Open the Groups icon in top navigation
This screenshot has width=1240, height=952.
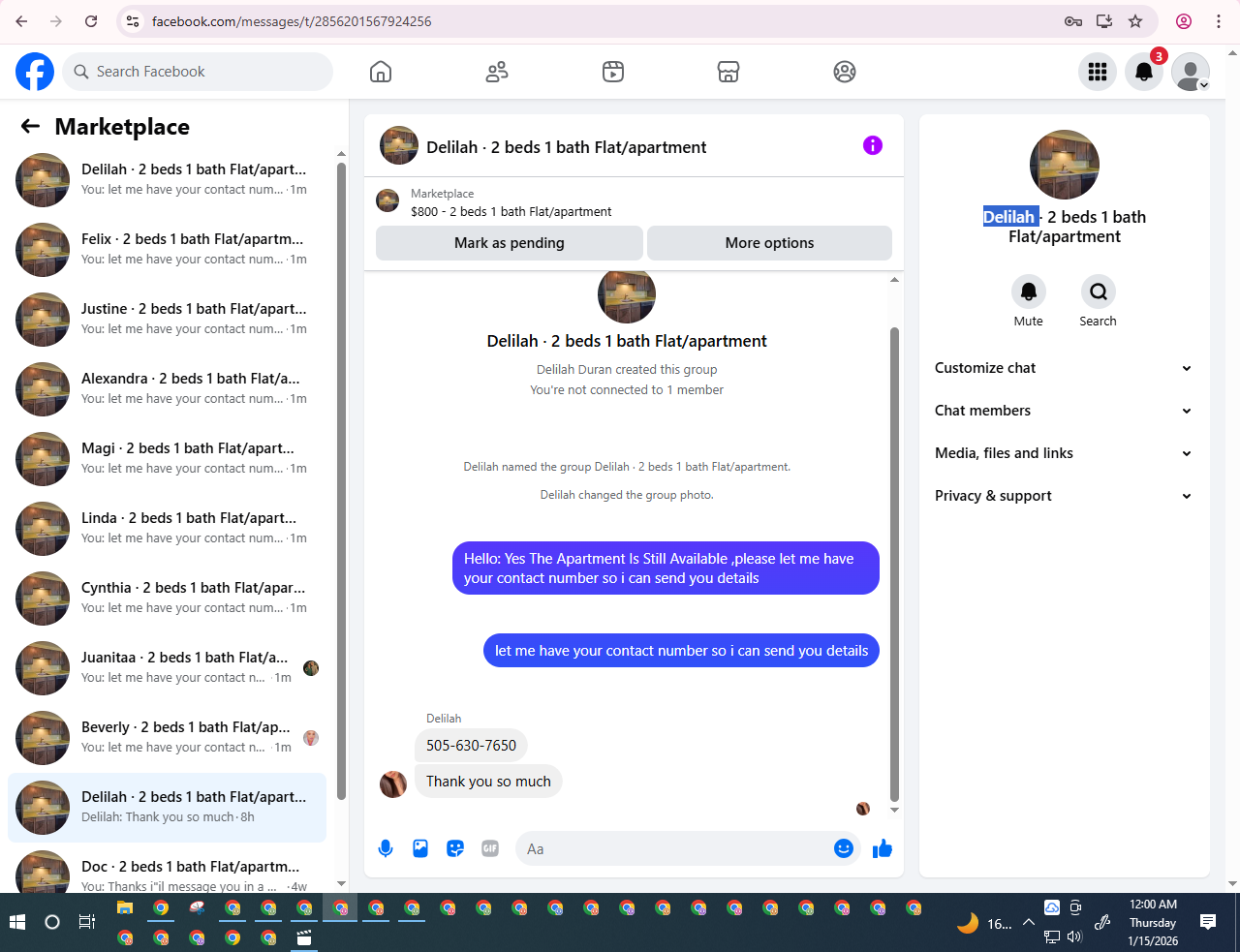coord(845,72)
